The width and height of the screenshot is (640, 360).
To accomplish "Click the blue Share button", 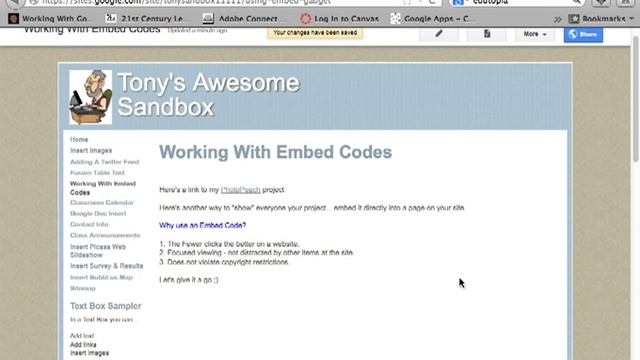I will [583, 35].
